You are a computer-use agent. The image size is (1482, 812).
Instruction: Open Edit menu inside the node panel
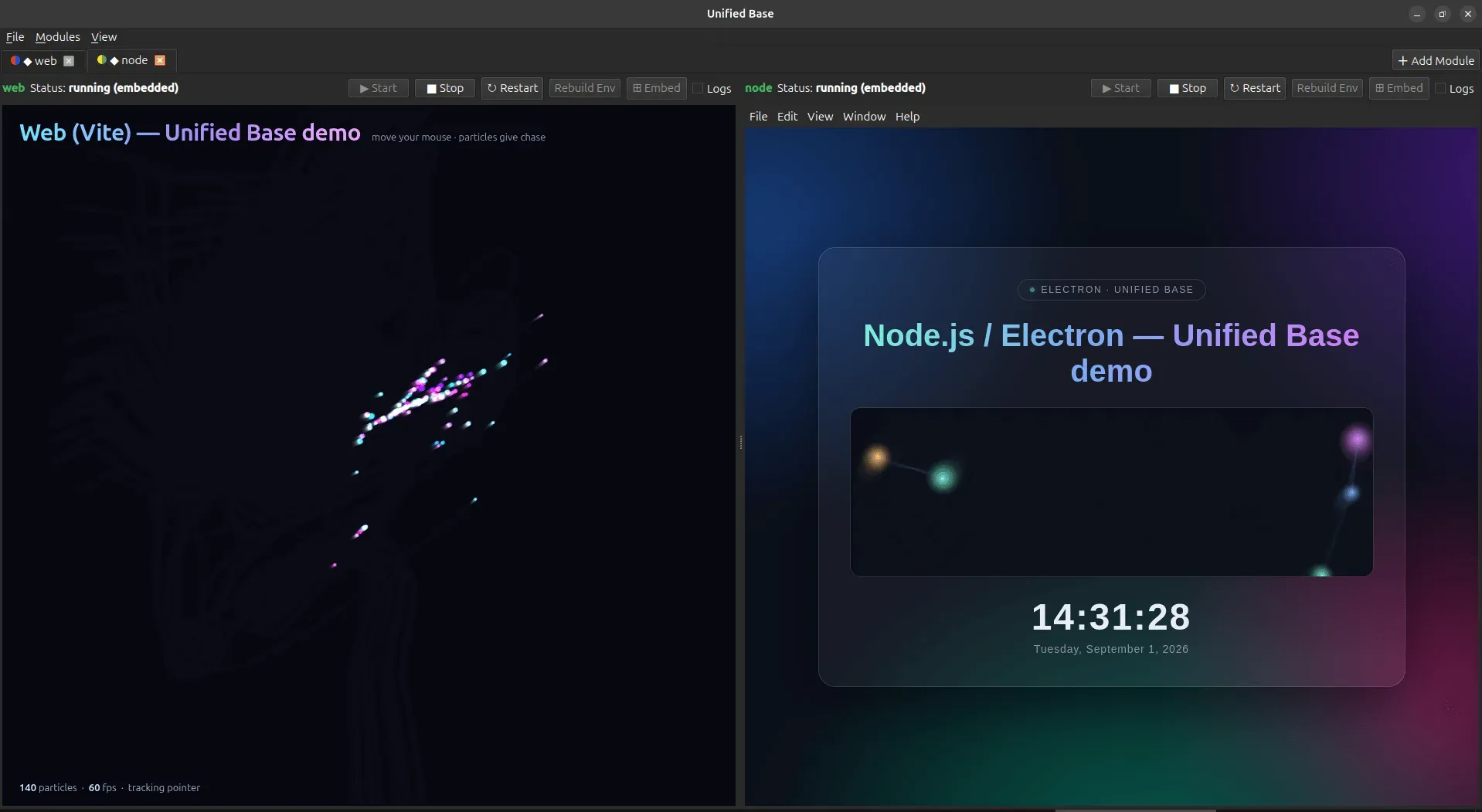coord(787,116)
